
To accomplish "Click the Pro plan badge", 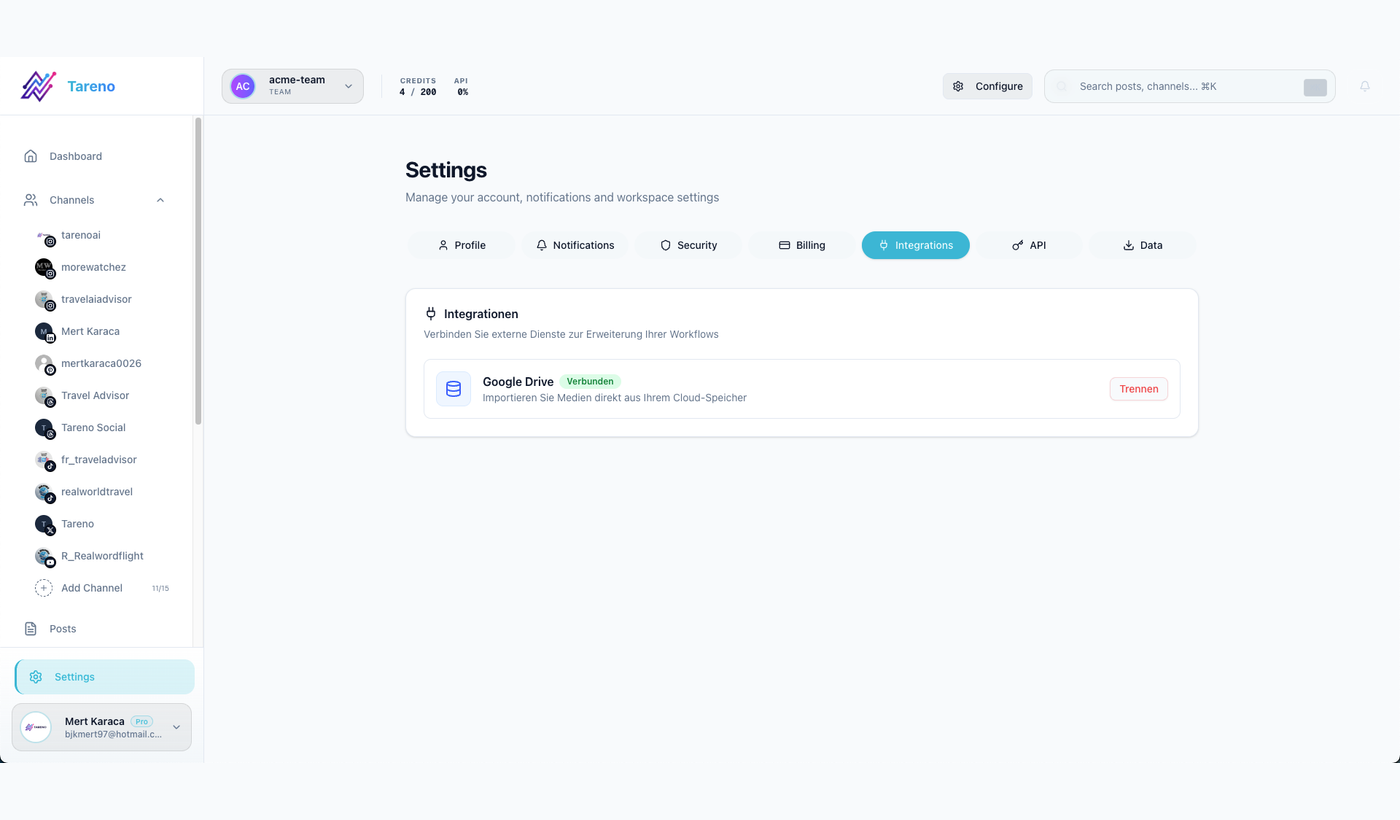I will tap(142, 721).
